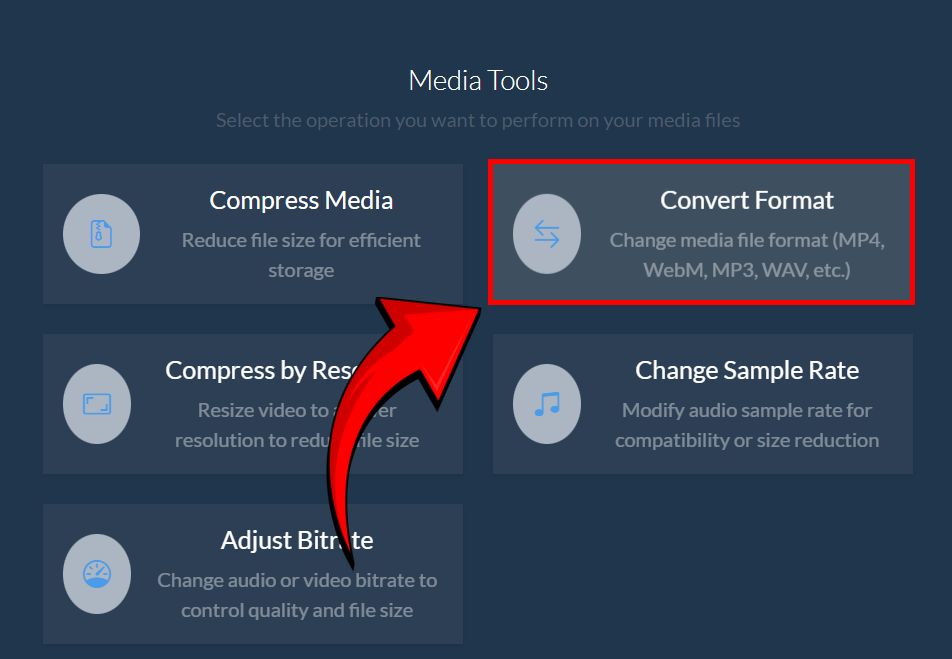Click the Convert Format description text
Screen dimensions: 952x659
pyautogui.click(x=747, y=254)
